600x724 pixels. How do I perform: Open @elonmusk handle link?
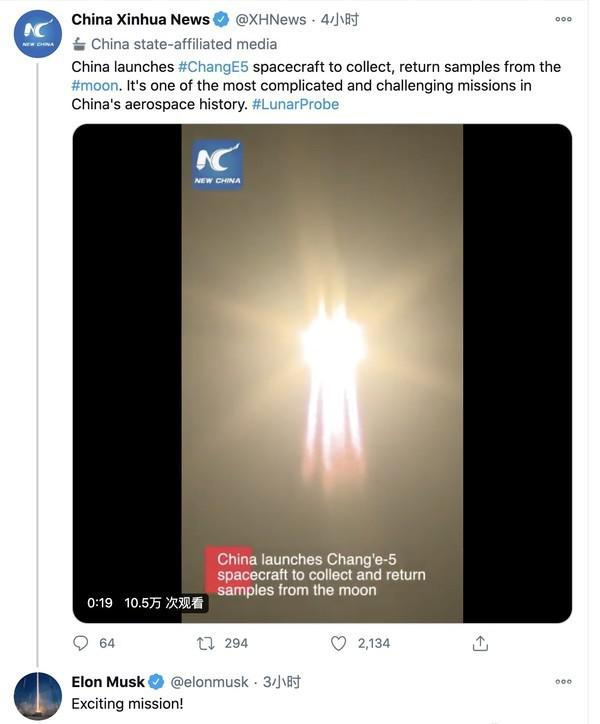pyautogui.click(x=208, y=682)
